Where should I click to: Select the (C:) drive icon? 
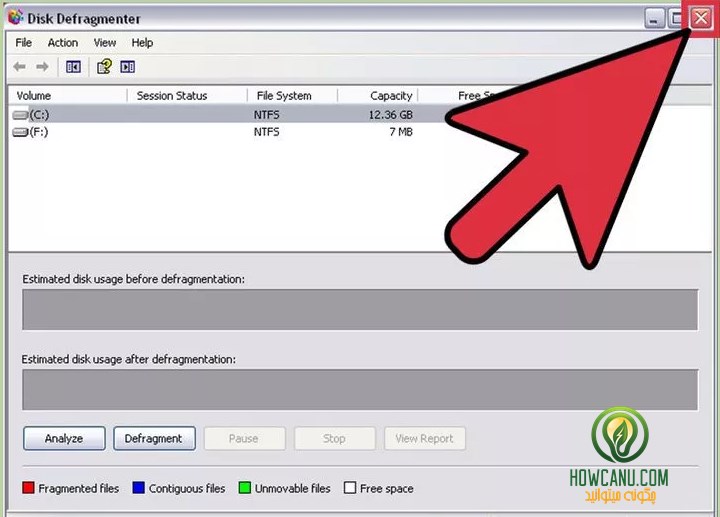click(x=20, y=114)
